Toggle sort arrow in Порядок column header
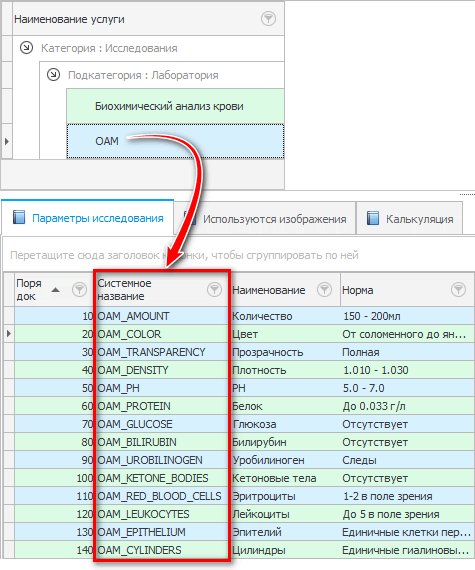 tap(55, 290)
